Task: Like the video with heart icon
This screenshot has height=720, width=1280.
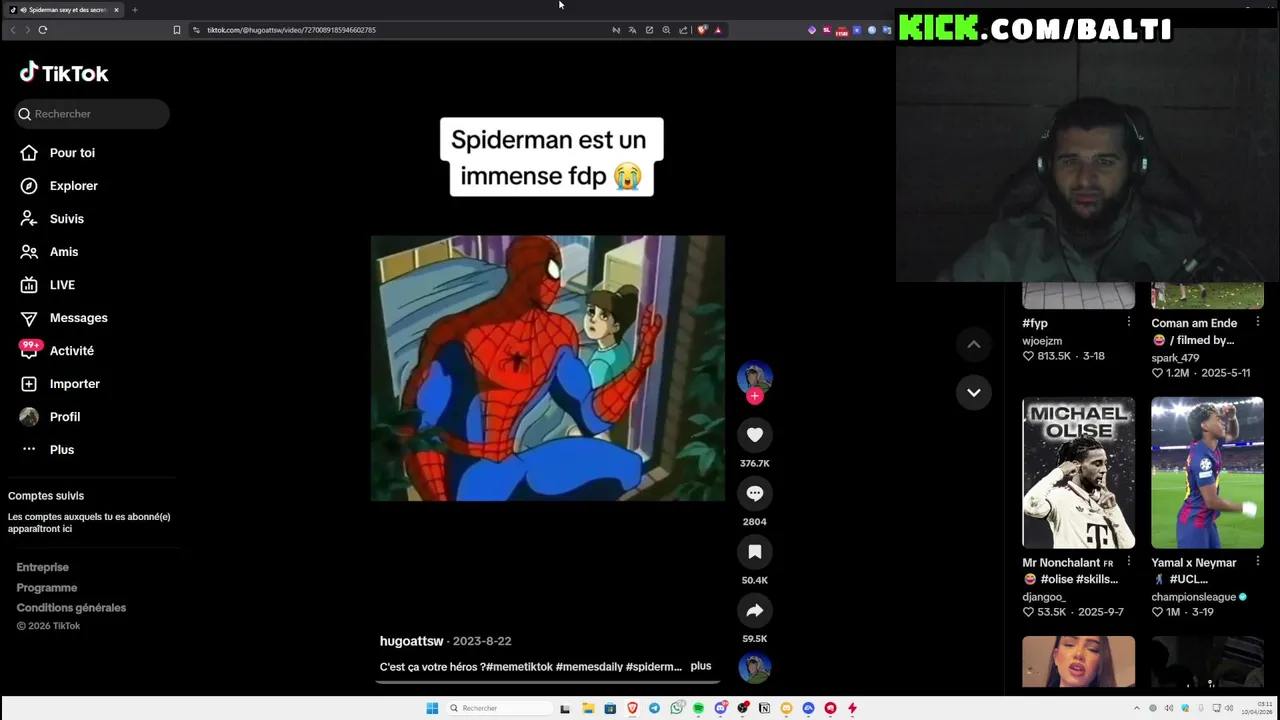Action: coord(755,435)
